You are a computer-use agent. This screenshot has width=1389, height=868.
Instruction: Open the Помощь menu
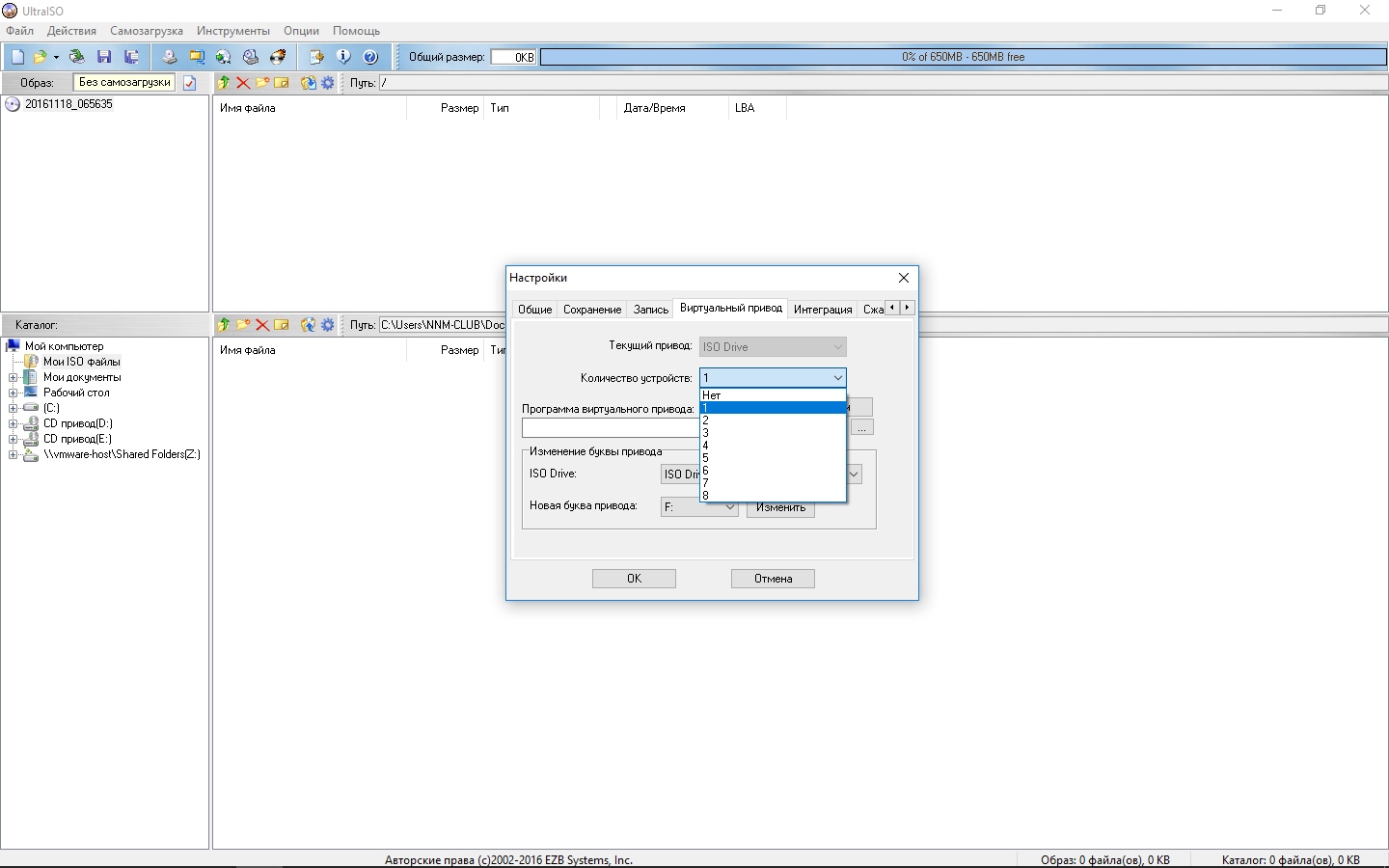(x=356, y=31)
